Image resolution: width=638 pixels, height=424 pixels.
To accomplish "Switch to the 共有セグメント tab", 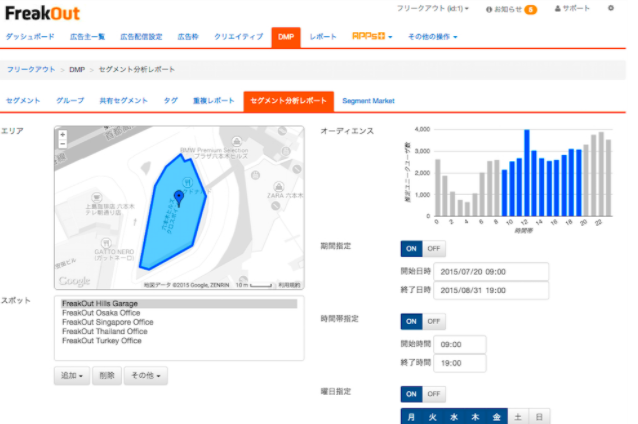I will 123,101.
